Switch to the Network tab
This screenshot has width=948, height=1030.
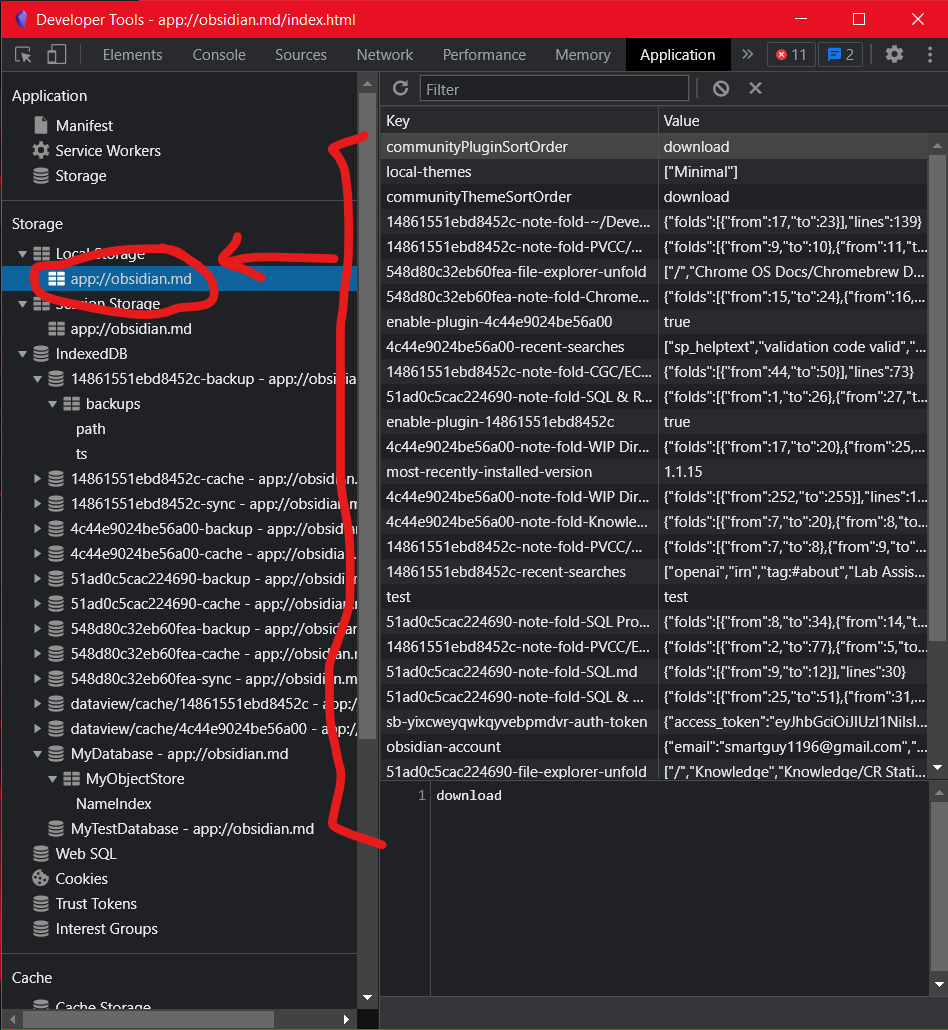(384, 55)
